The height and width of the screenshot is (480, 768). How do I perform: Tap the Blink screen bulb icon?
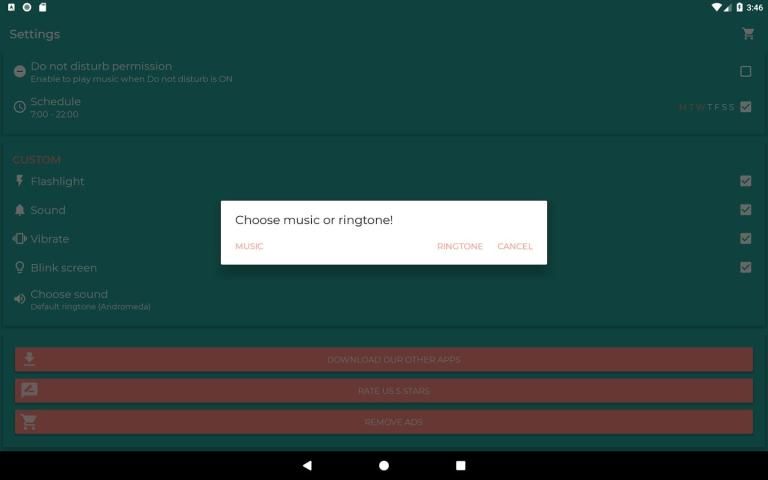(x=19, y=268)
